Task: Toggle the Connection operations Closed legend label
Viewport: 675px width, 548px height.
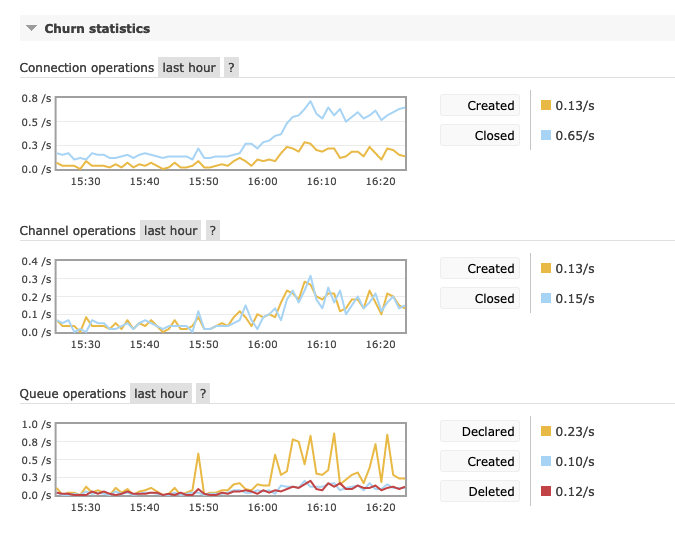Action: pyautogui.click(x=480, y=136)
